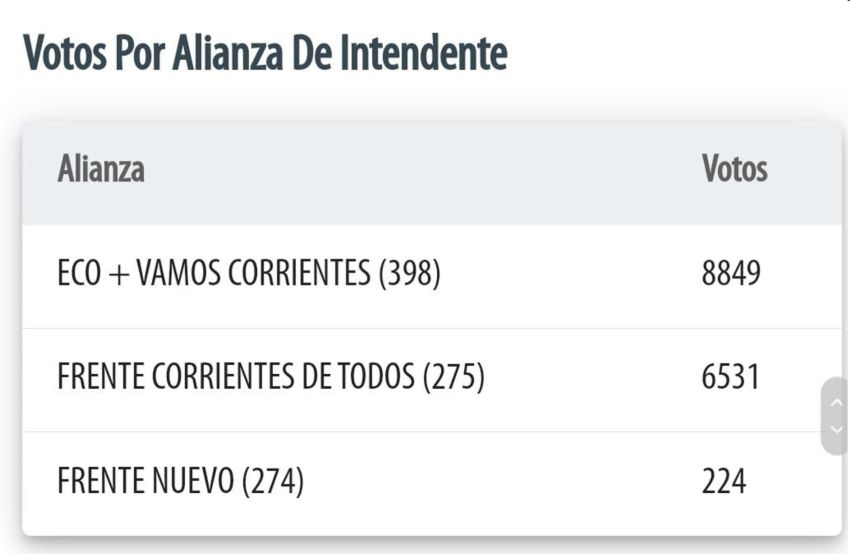The image size is (850, 554).
Task: Sort by the Alianza column header
Action: coord(101,169)
